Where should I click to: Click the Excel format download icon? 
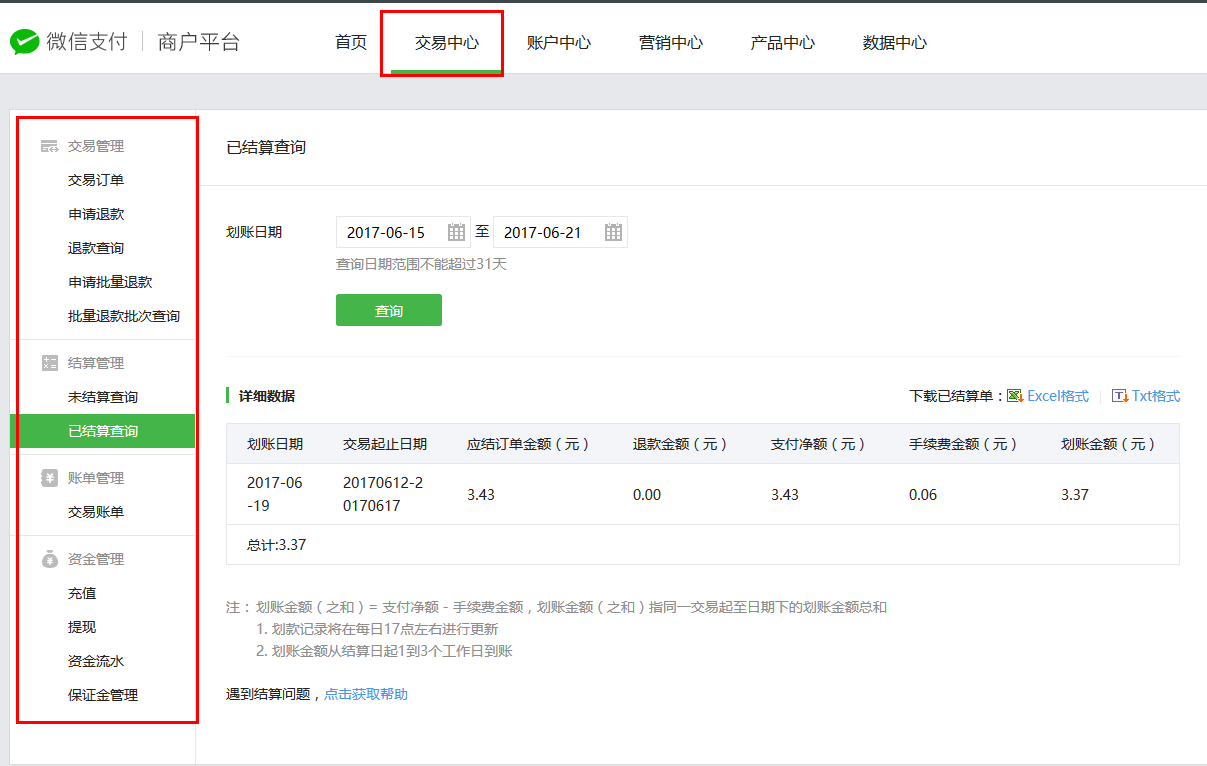click(1014, 396)
